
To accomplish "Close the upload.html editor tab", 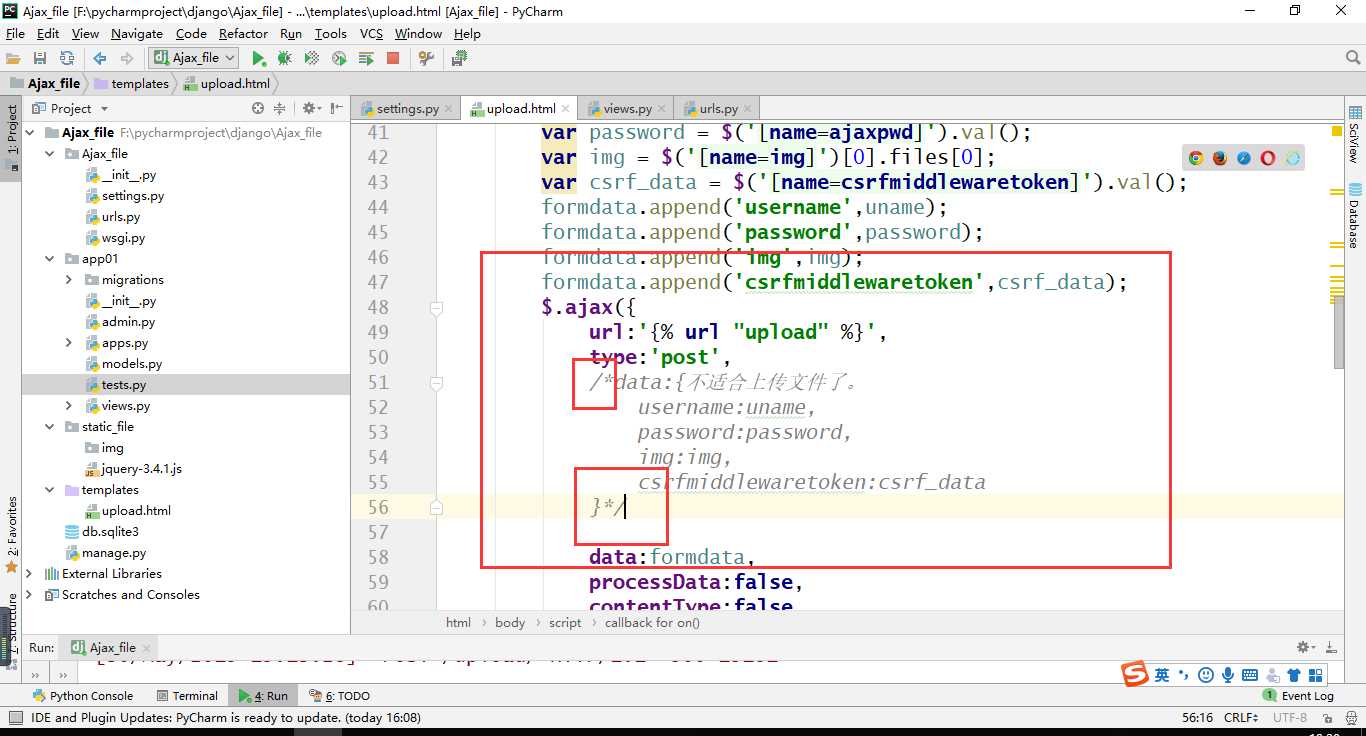I will coord(566,108).
